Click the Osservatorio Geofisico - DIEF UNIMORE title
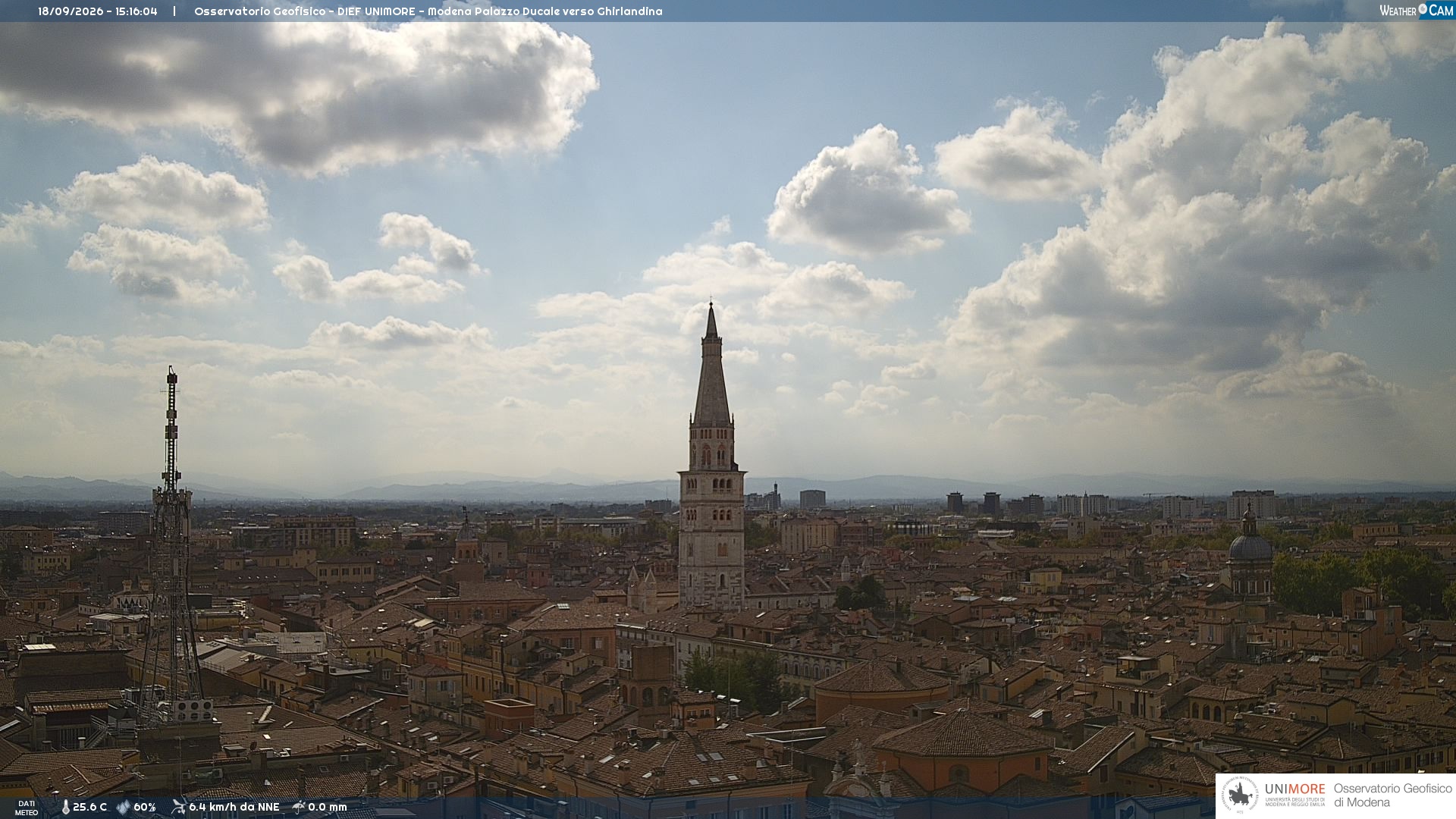The height and width of the screenshot is (819, 1456). (x=305, y=11)
